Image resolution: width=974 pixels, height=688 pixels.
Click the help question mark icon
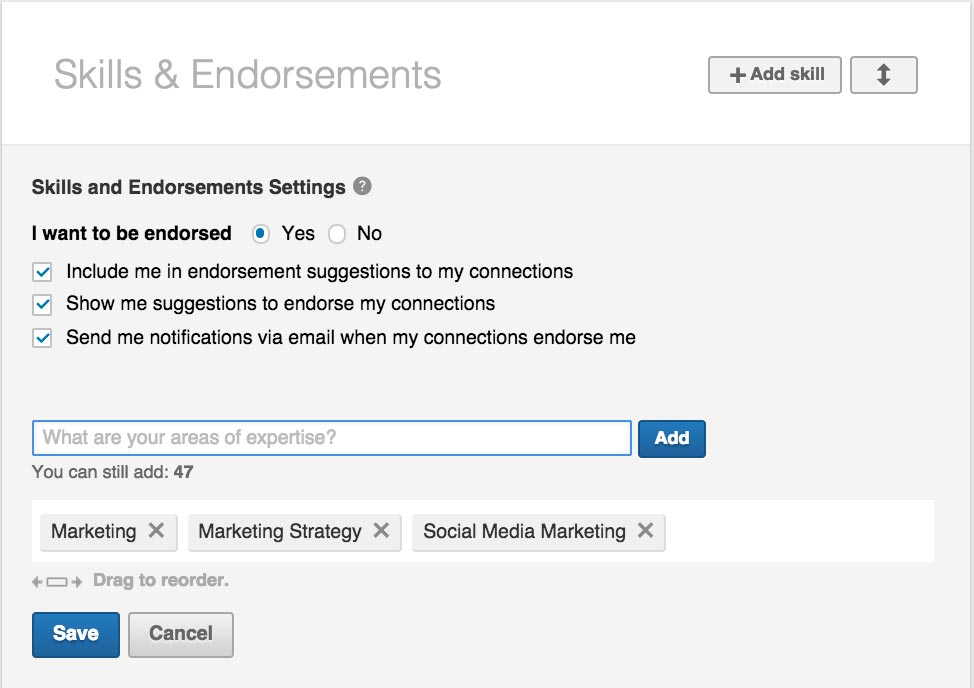[x=362, y=187]
